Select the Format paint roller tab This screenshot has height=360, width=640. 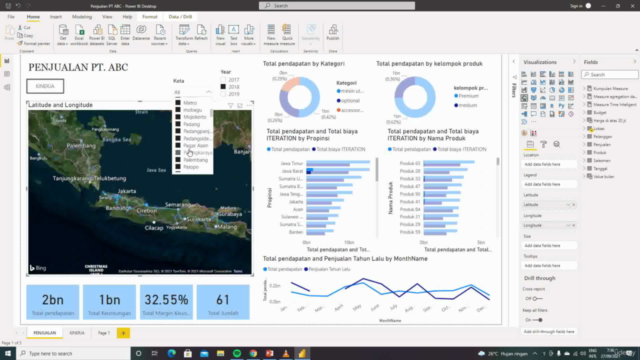tap(543, 144)
